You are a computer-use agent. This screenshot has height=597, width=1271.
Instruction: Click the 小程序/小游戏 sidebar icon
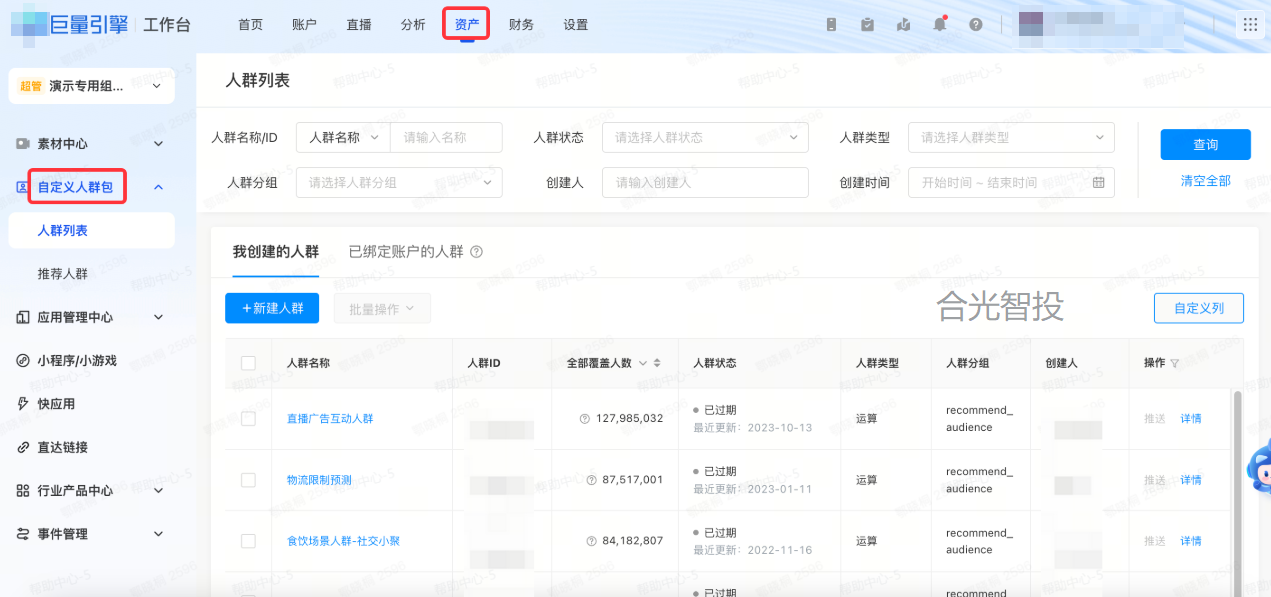pyautogui.click(x=23, y=360)
